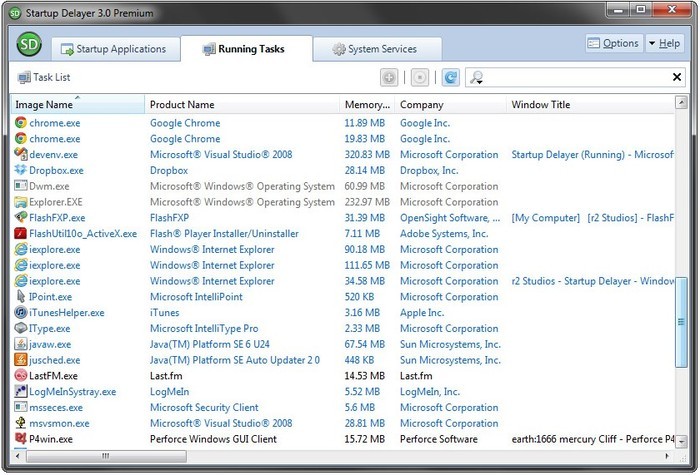Viewport: 700px width, 475px height.
Task: Click the grayed-out add (plus) toolbar icon
Action: 389,77
